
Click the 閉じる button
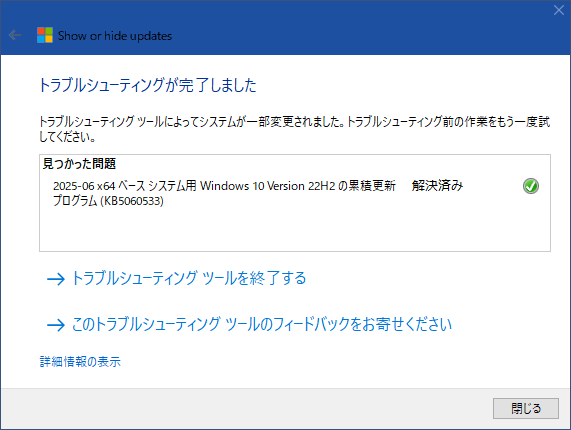525,408
